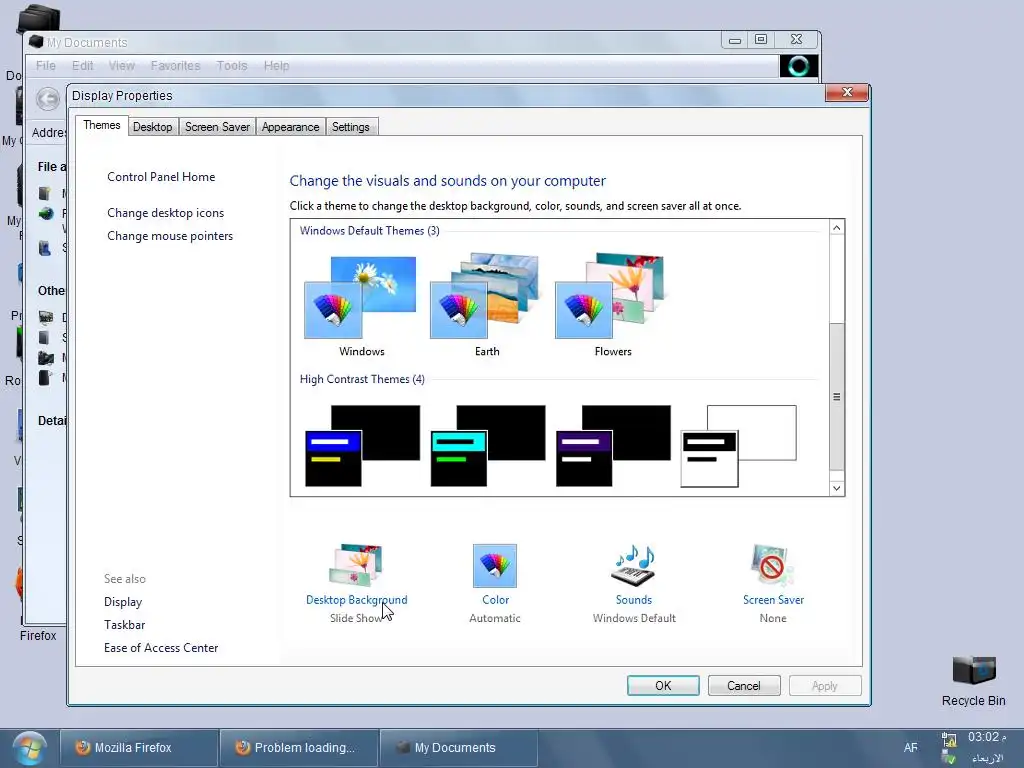Switch to the Desktop tab
Viewport: 1024px width, 768px height.
tap(153, 127)
